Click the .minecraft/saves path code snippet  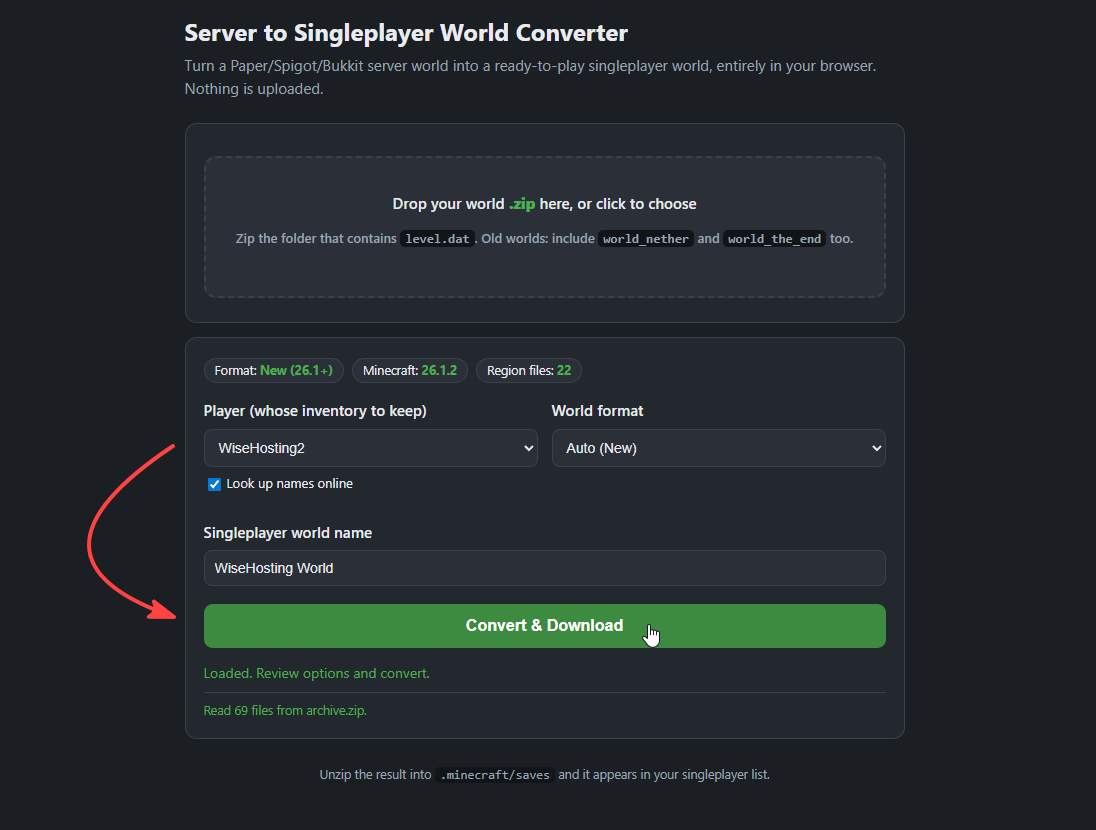495,775
